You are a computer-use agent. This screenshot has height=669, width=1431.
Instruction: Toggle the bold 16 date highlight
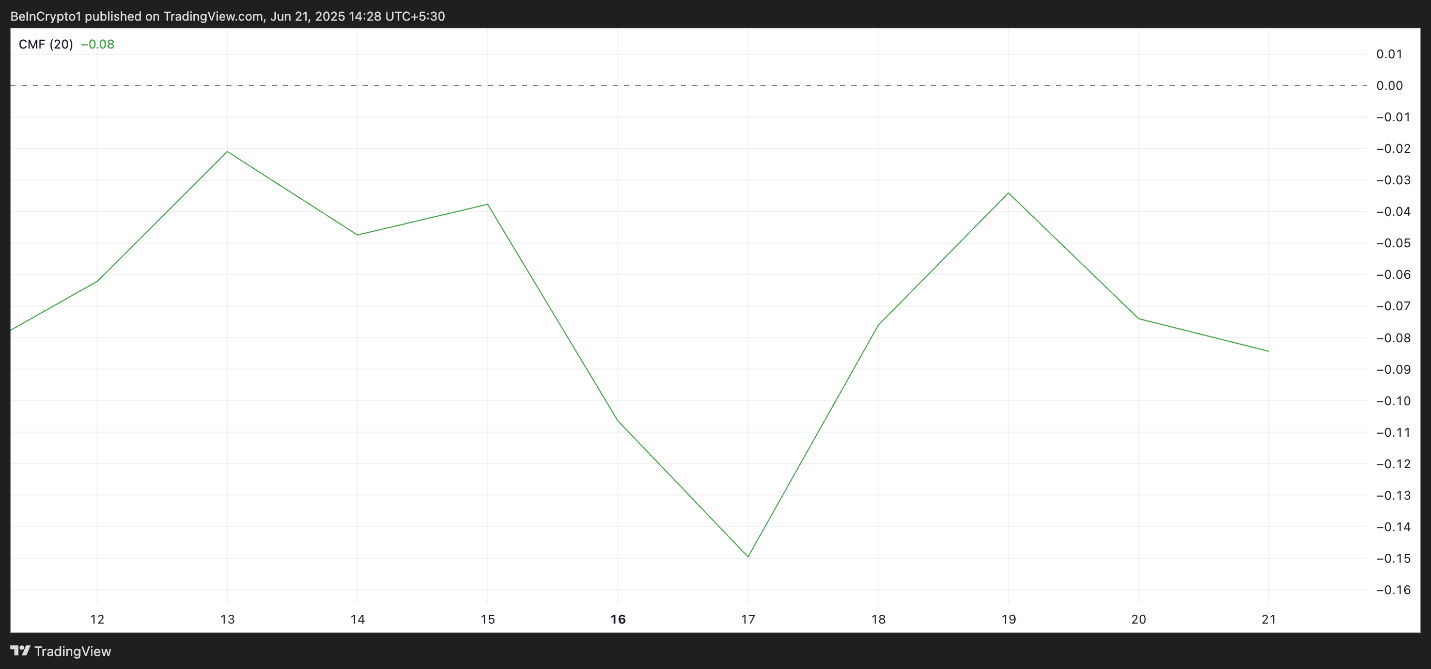pyautogui.click(x=617, y=619)
